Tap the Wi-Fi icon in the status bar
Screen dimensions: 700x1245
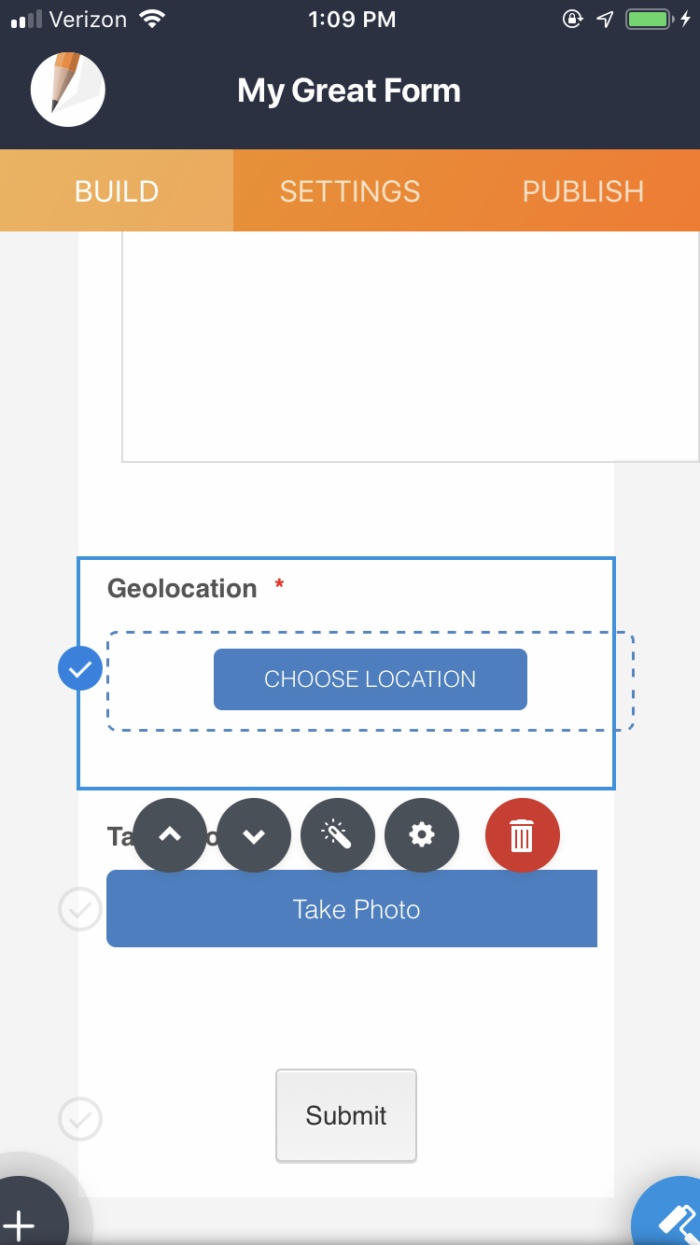click(150, 17)
